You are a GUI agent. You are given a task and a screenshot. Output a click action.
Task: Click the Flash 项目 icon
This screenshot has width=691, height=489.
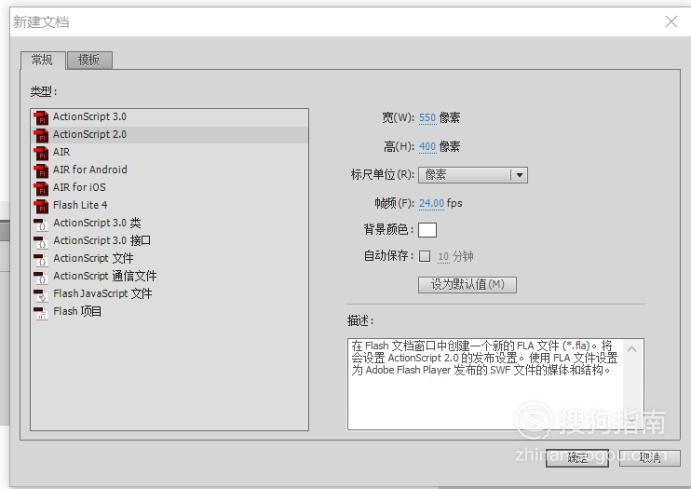(41, 312)
